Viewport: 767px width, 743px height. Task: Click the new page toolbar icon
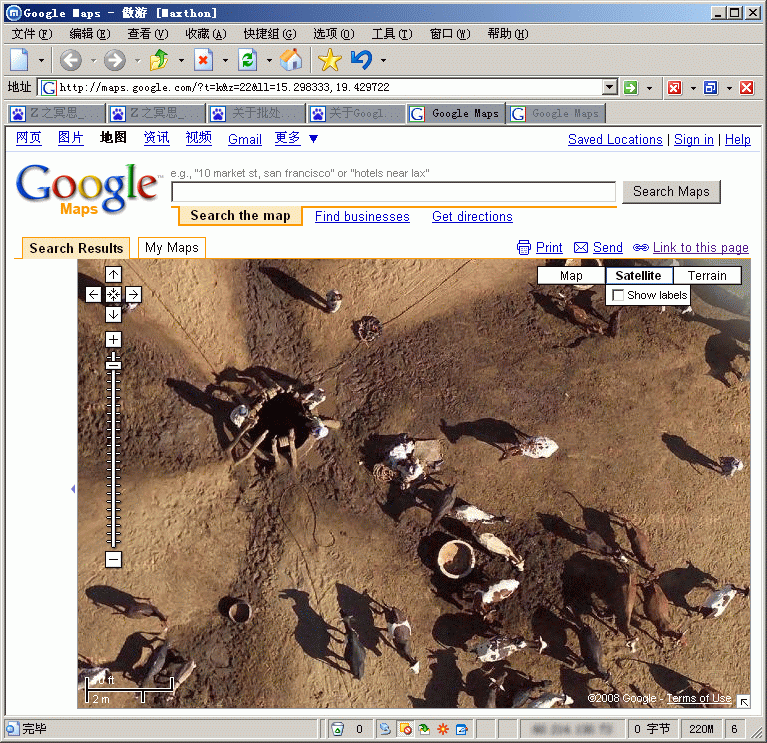point(19,60)
